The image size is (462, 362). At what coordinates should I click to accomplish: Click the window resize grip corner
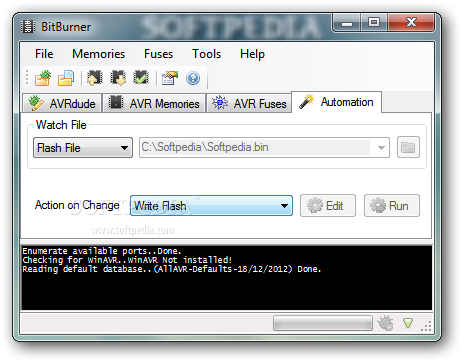coord(427,326)
